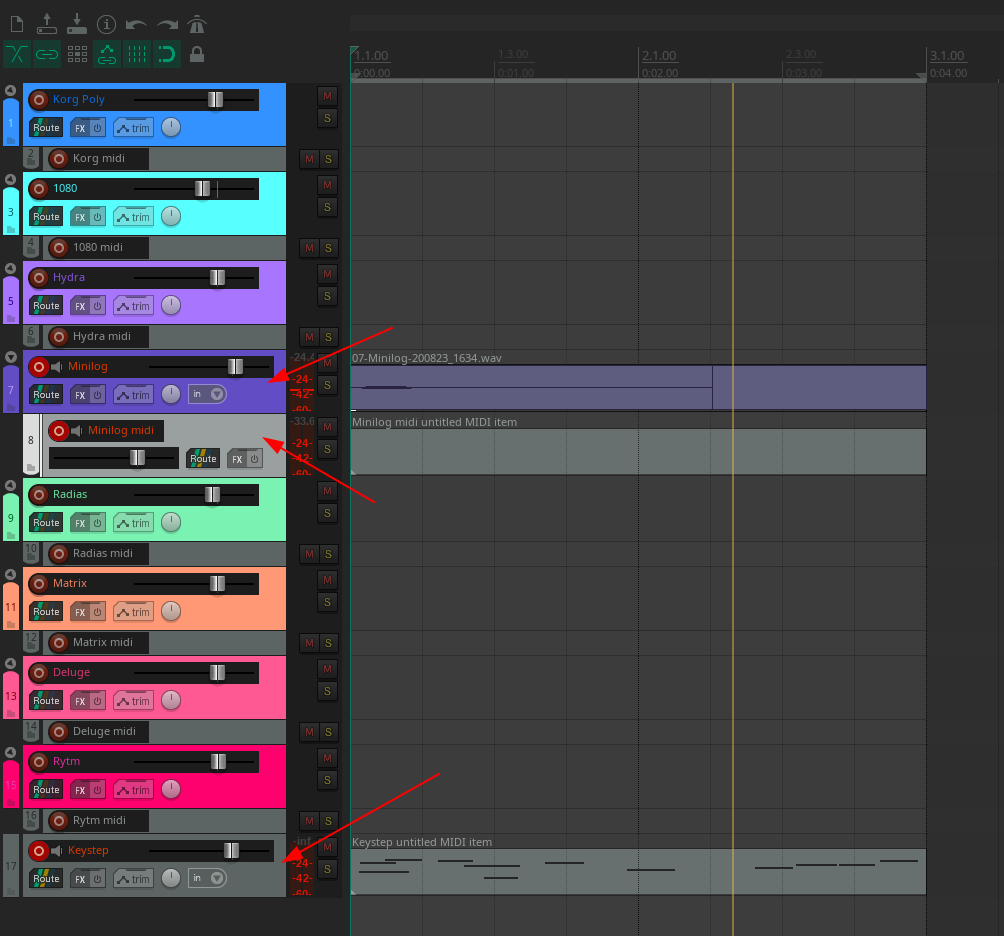
Task: Arm record on Korg Poly track
Action: [39, 100]
